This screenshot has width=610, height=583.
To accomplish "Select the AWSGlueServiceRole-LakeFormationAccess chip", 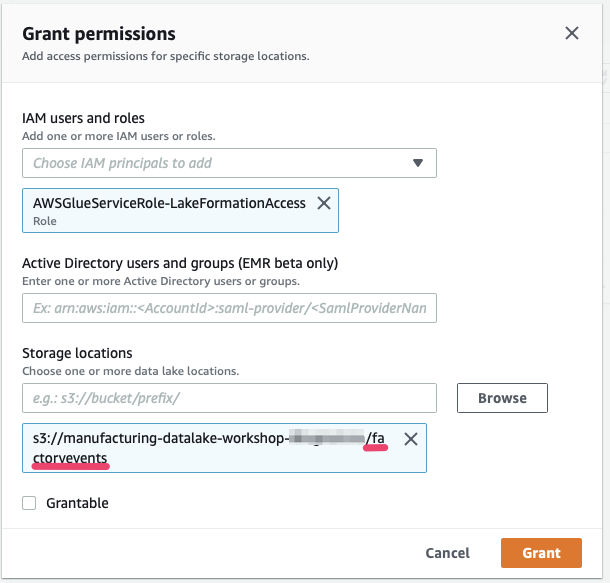I will [169, 210].
